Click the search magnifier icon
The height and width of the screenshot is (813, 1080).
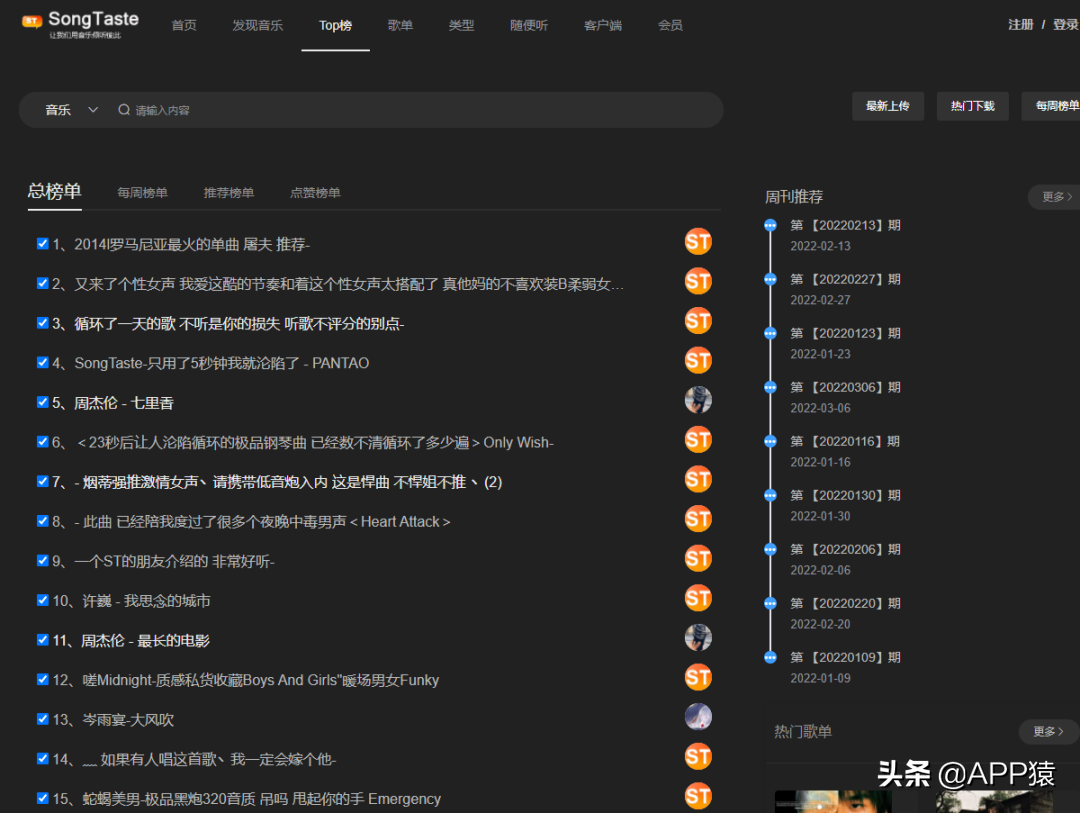coord(124,110)
